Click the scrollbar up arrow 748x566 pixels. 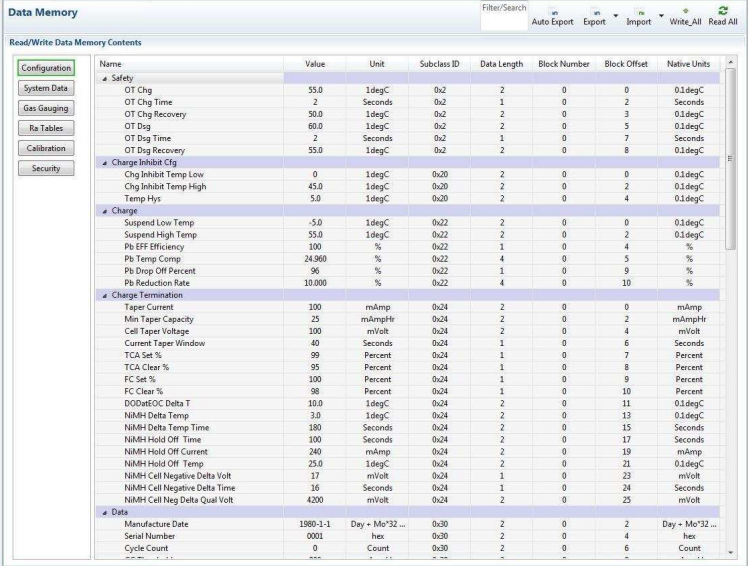click(730, 63)
